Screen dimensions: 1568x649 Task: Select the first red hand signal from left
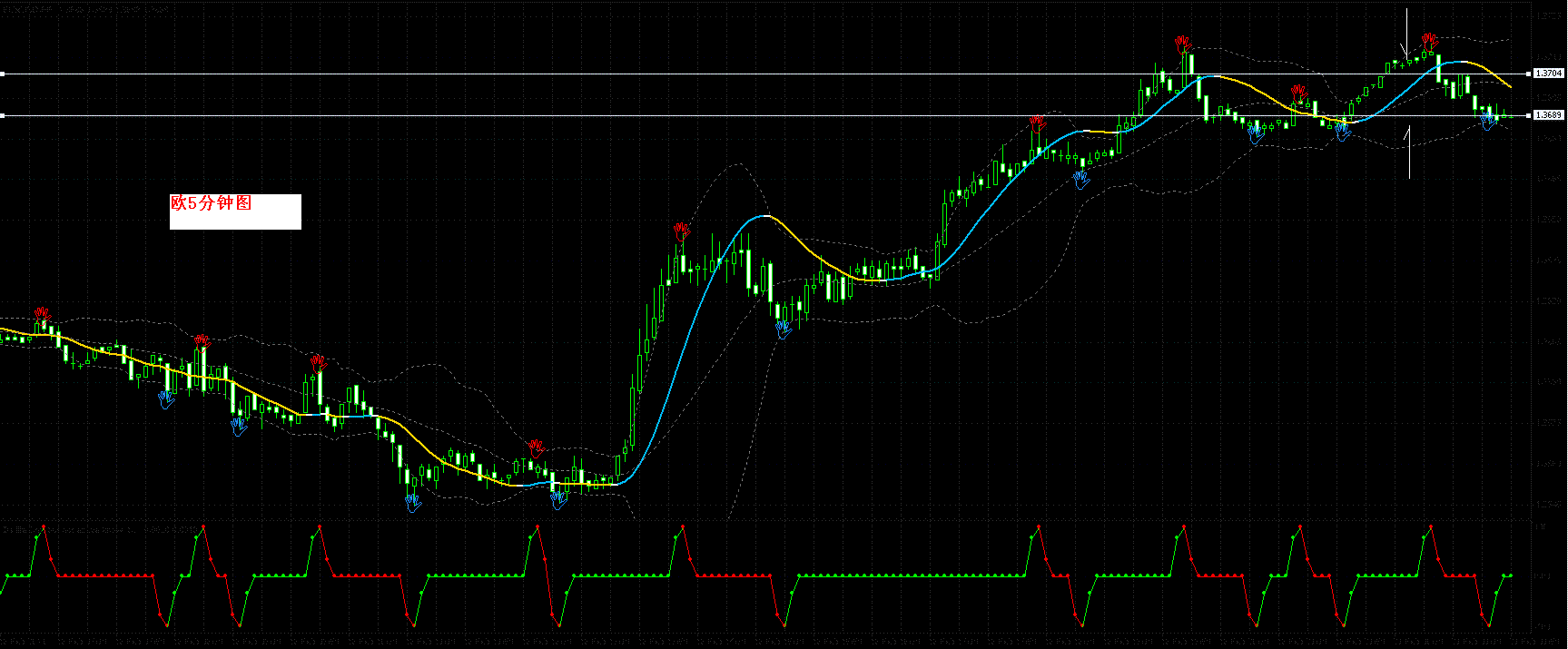click(43, 315)
